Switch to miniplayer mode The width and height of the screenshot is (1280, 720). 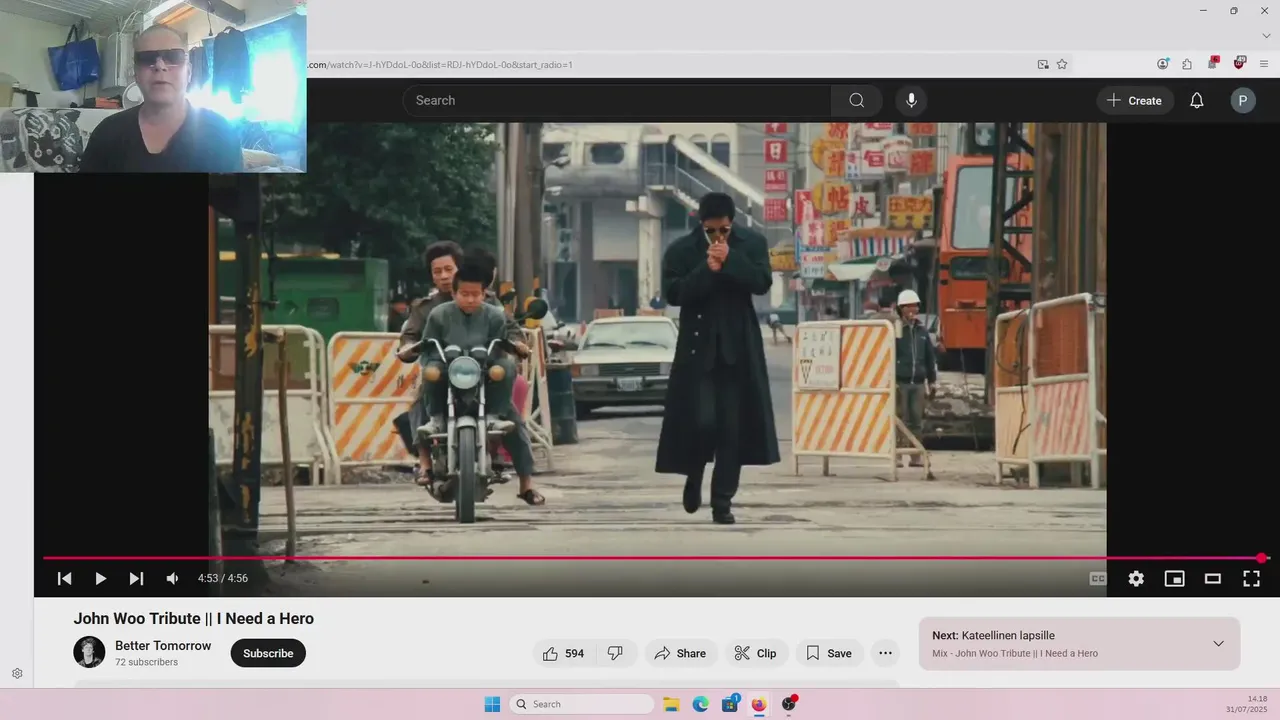click(x=1174, y=578)
